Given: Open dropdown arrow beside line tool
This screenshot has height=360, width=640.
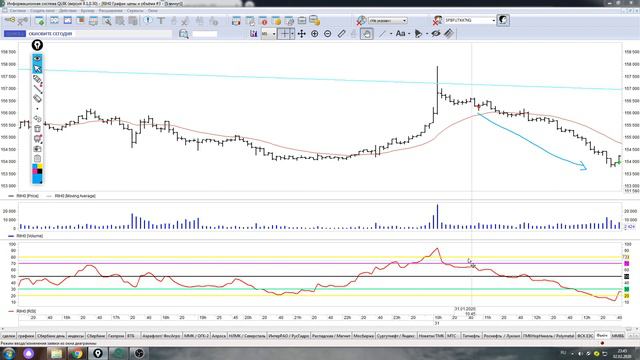Looking at the screenshot, I should tap(391, 33).
